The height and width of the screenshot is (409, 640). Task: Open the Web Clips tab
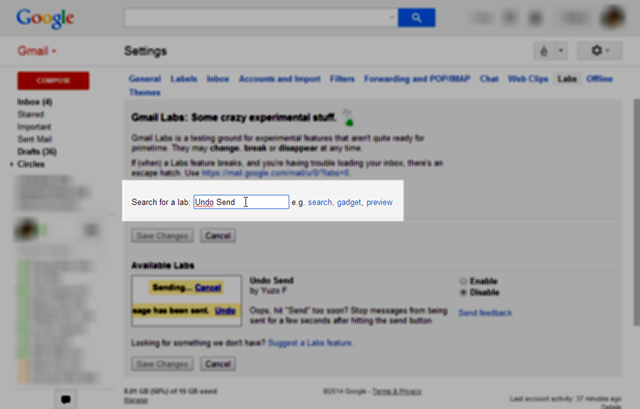pos(528,79)
